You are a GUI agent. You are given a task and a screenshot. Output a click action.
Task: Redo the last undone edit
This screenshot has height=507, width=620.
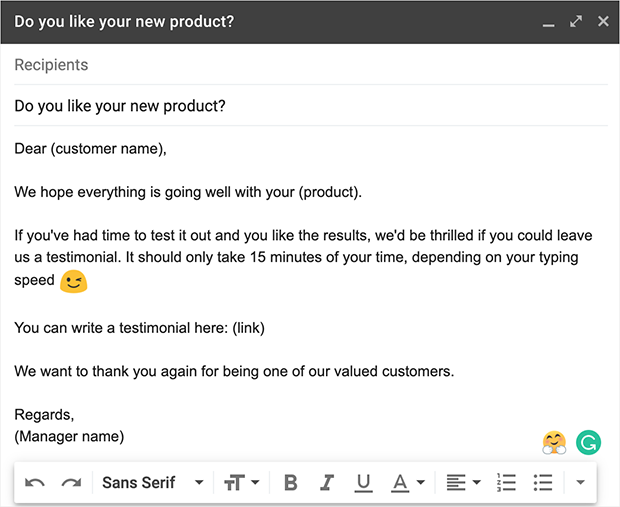tap(71, 483)
